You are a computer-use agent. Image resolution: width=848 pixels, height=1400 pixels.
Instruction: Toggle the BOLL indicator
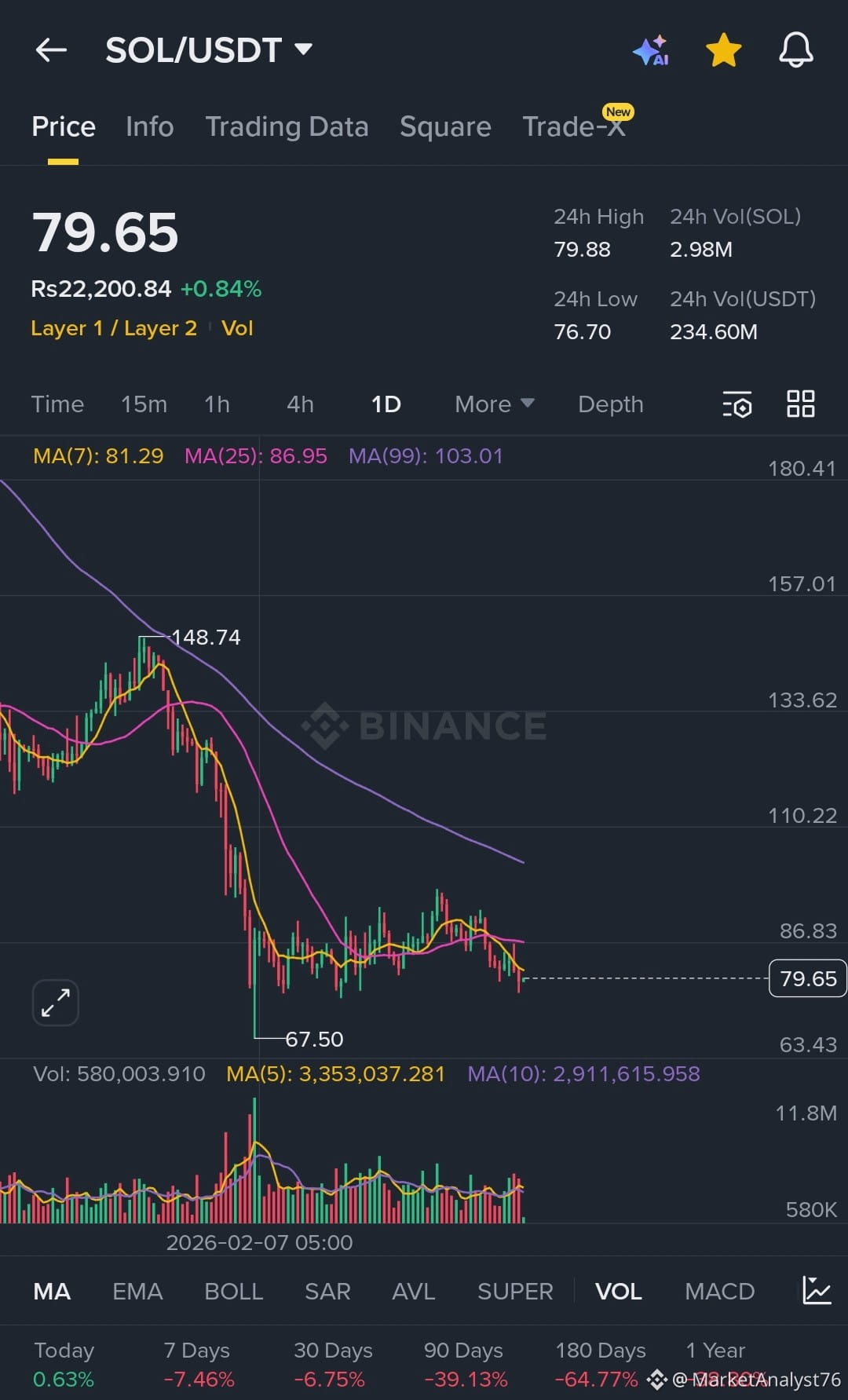(x=233, y=1292)
